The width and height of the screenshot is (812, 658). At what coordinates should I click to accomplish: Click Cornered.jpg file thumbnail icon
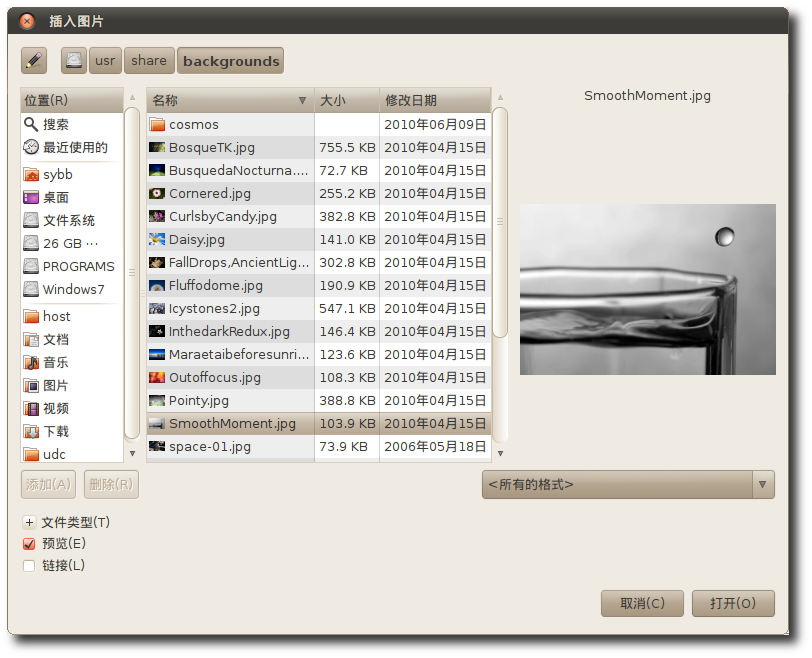point(157,194)
